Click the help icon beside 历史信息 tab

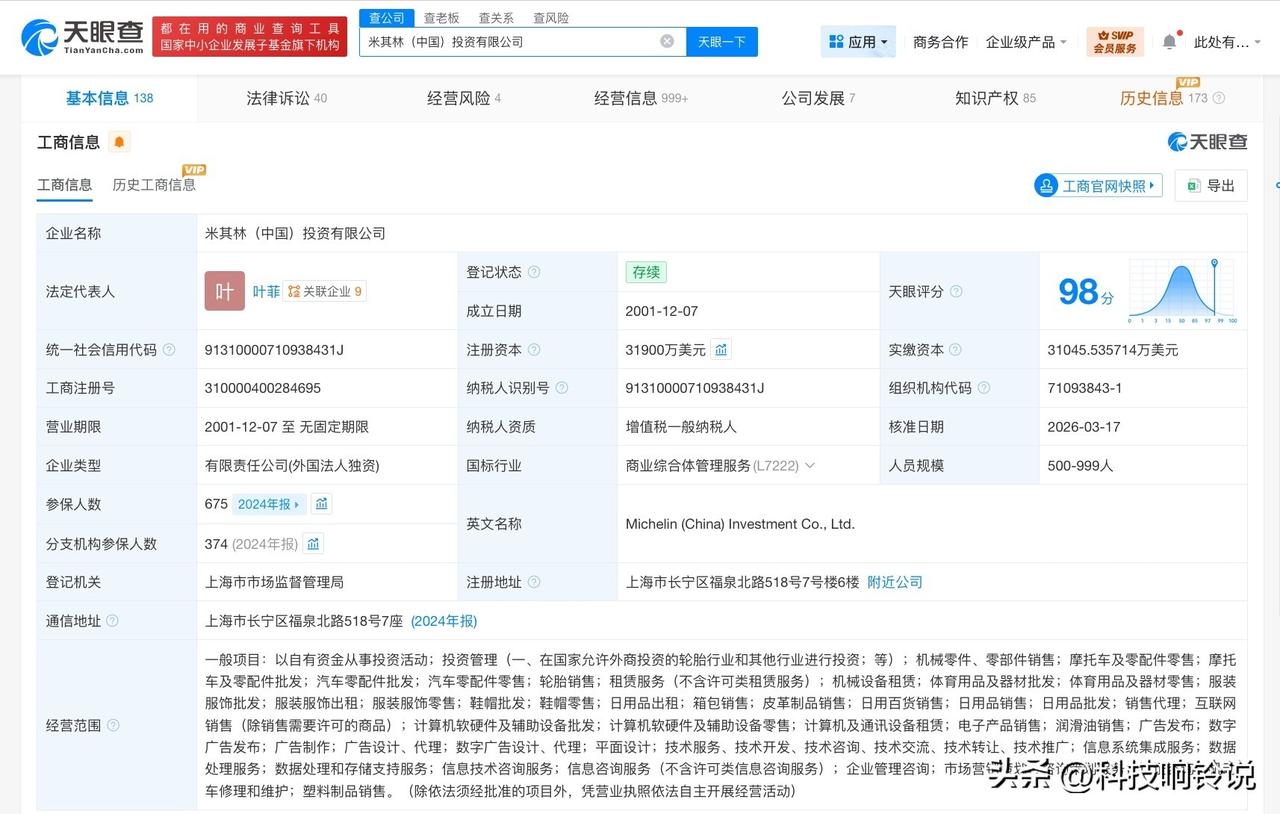tap(1219, 98)
